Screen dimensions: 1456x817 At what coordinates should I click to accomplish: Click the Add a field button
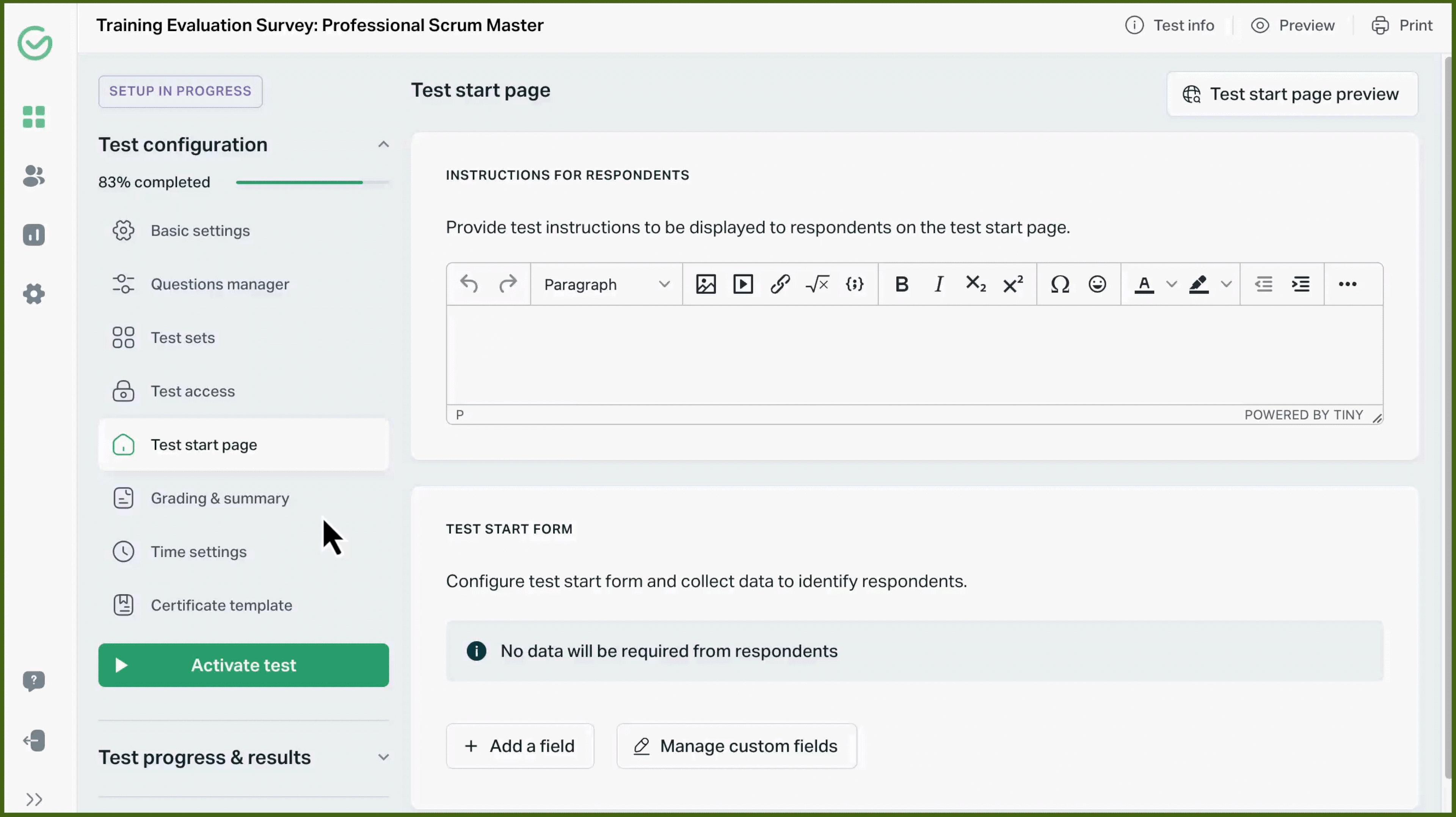(519, 746)
